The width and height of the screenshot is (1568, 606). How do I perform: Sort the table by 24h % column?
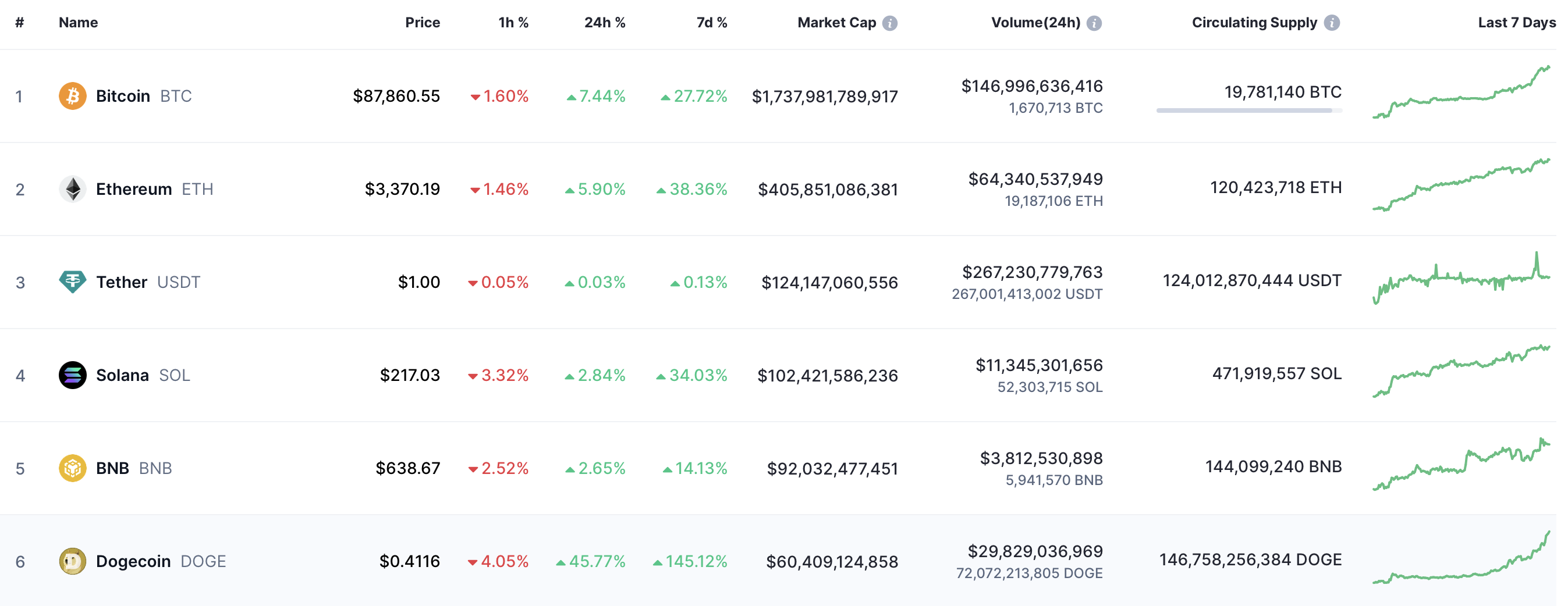604,23
